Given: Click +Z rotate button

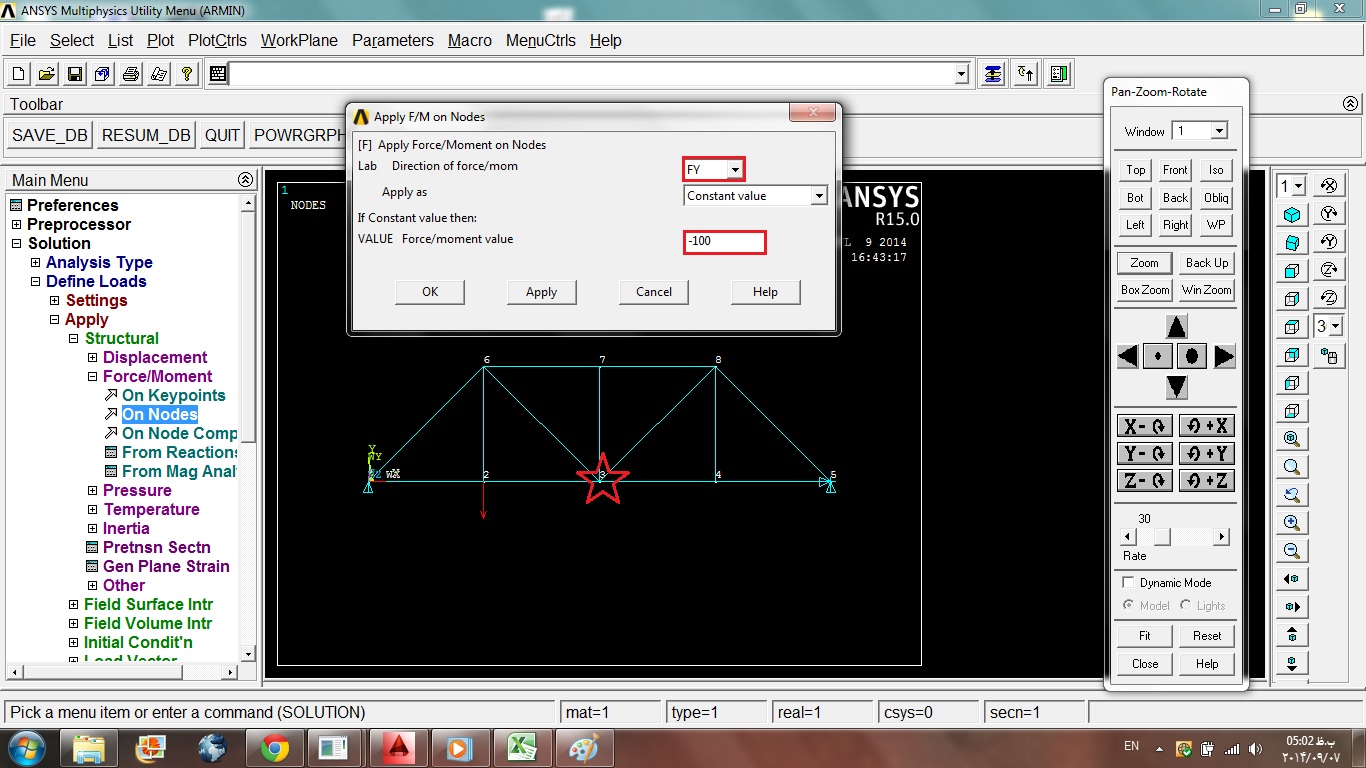Looking at the screenshot, I should (1207, 480).
